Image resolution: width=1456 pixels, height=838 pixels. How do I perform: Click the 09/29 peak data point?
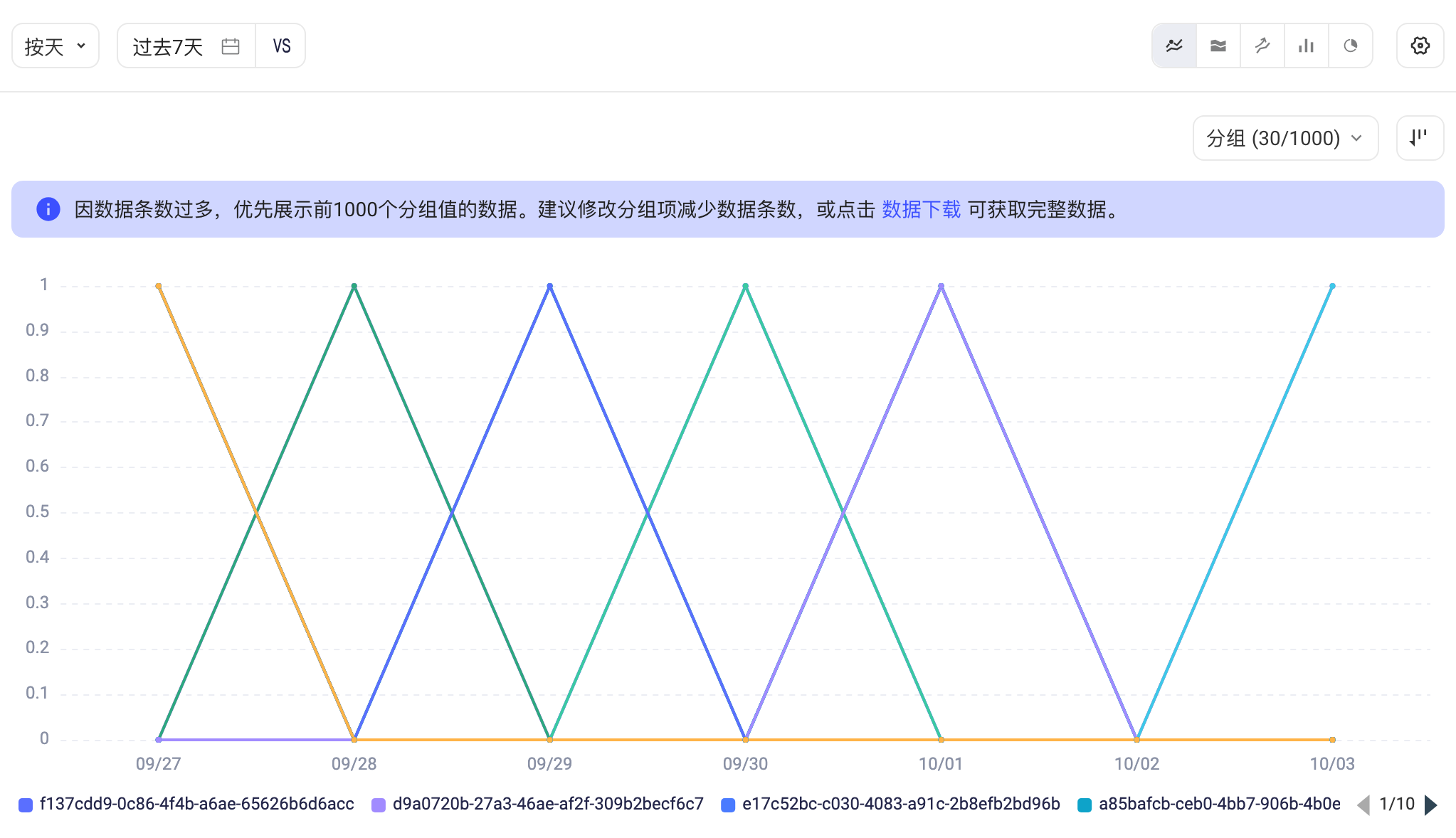click(550, 286)
